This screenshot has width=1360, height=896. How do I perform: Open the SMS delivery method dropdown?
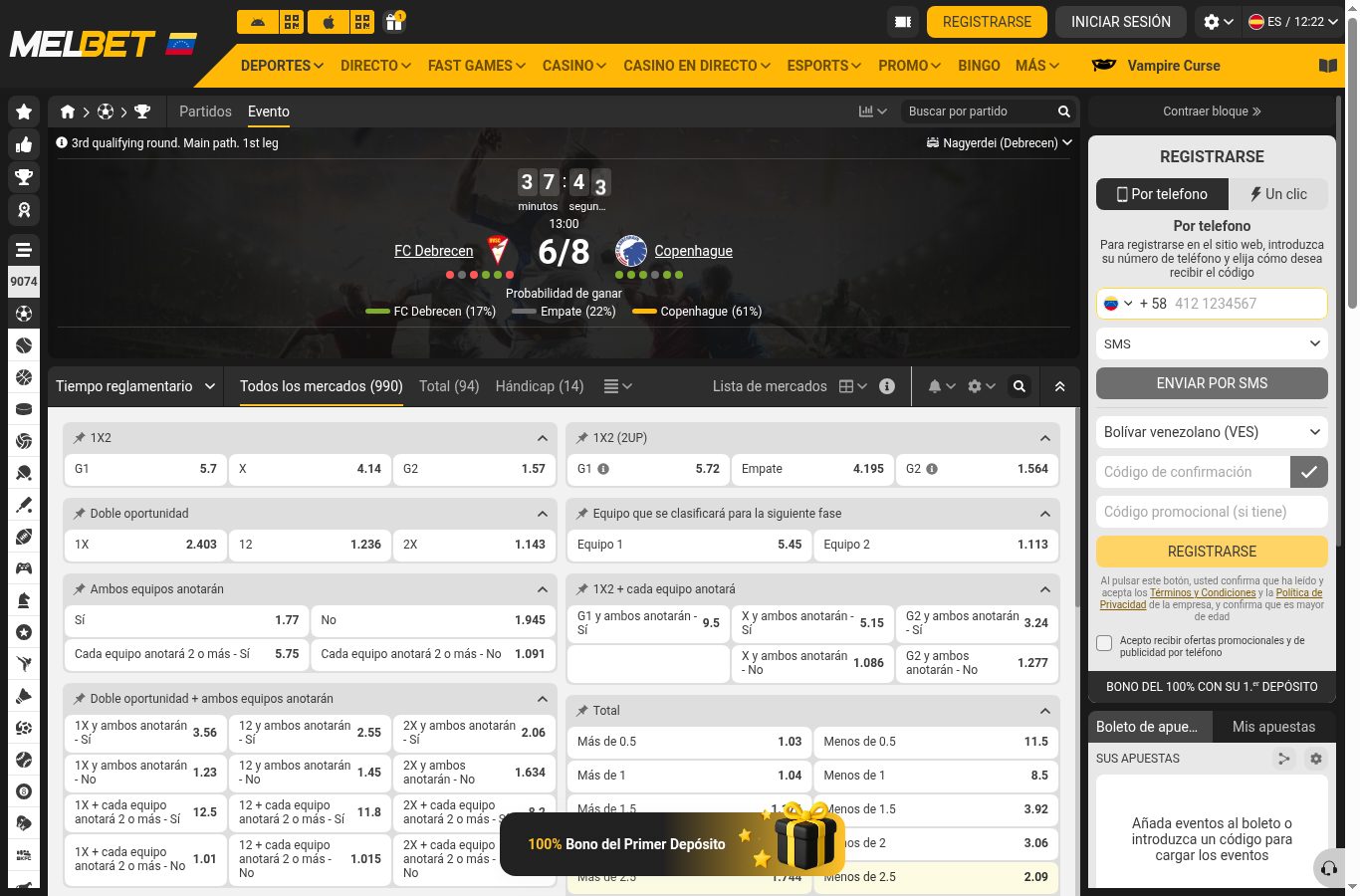[1212, 343]
